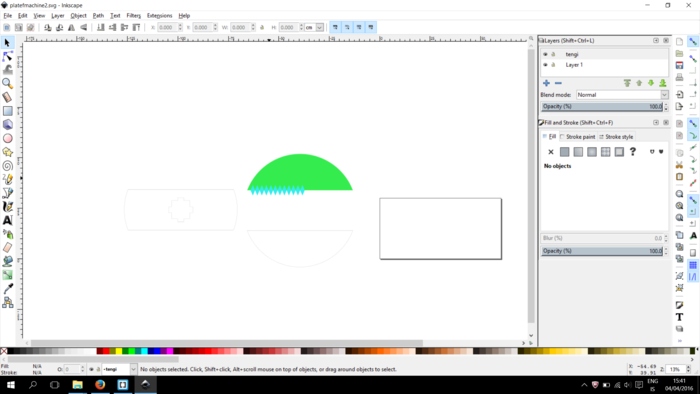This screenshot has height=394, width=700.
Task: Select the Gradient tool
Action: click(x=7, y=275)
